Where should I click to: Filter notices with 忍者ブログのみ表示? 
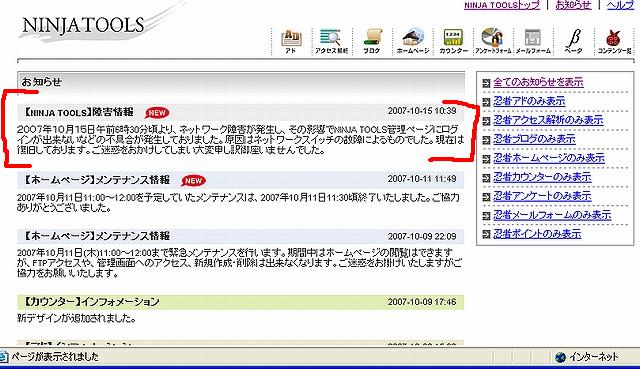[x=534, y=139]
